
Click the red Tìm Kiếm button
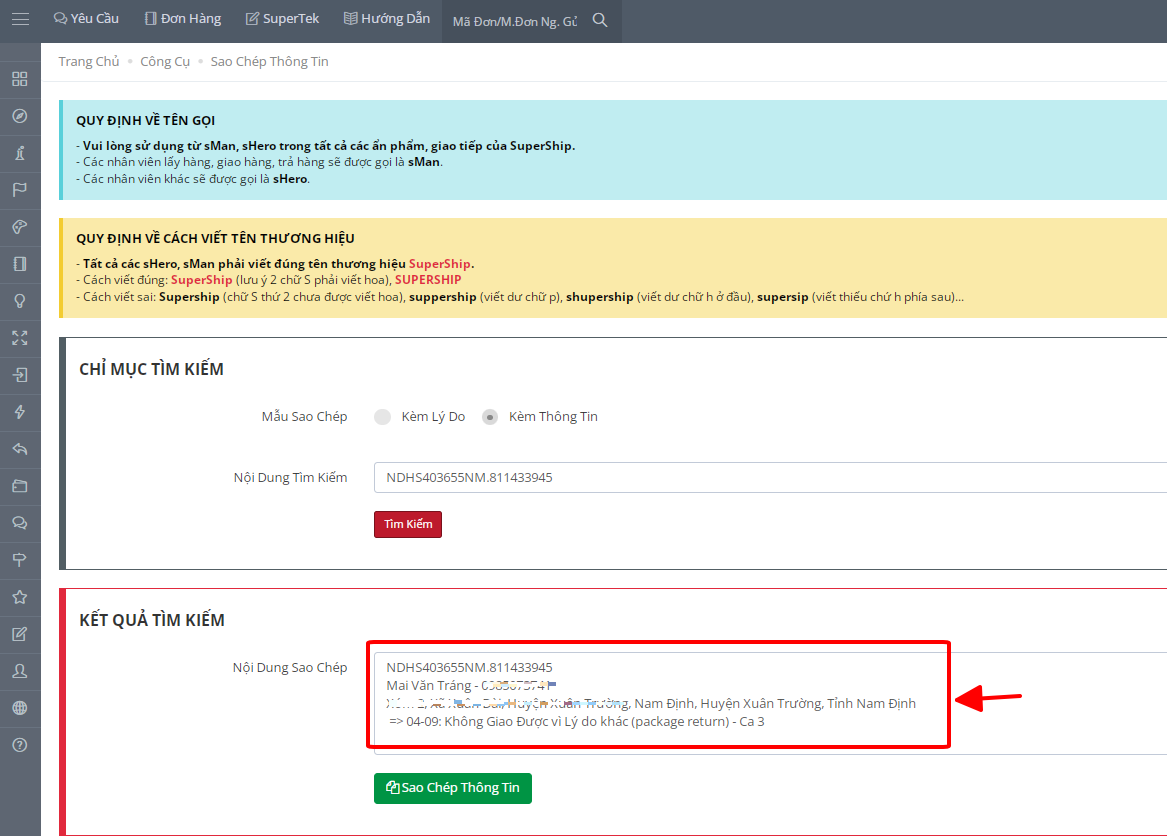[x=408, y=524]
